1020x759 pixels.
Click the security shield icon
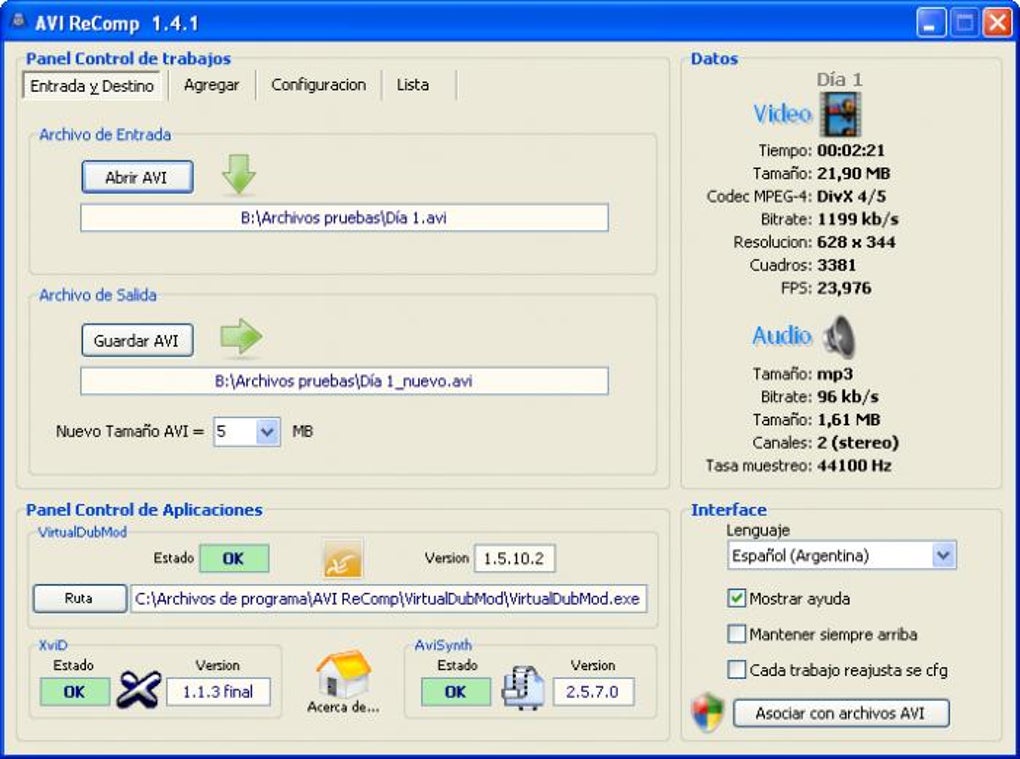tap(708, 713)
